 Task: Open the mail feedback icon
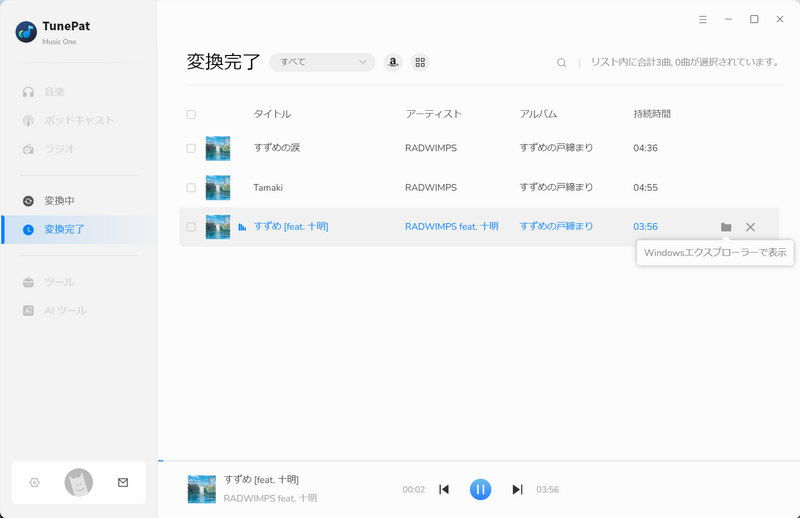point(123,482)
